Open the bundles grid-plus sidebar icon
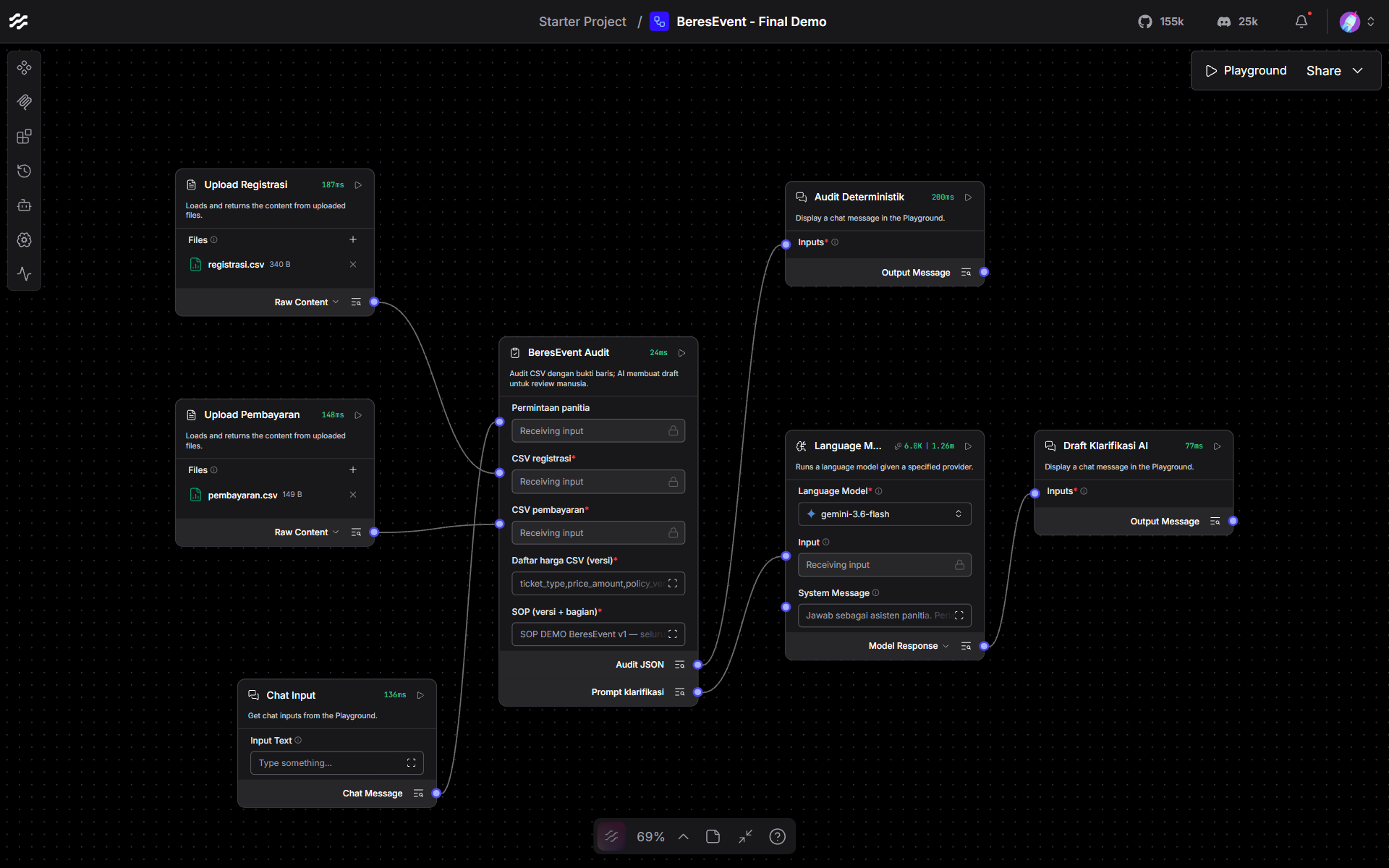Image resolution: width=1389 pixels, height=868 pixels. (24, 137)
